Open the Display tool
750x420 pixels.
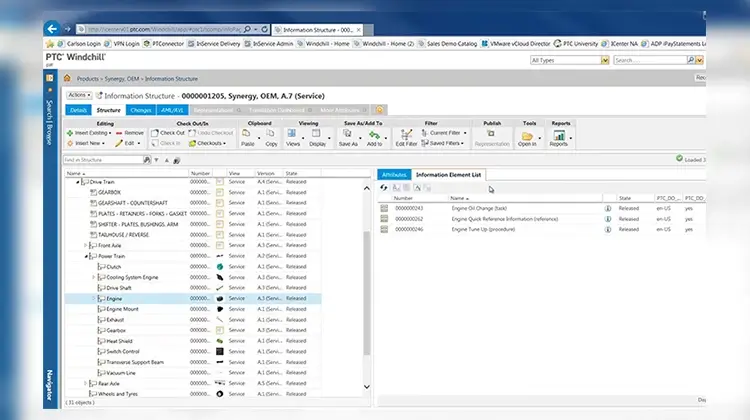317,137
